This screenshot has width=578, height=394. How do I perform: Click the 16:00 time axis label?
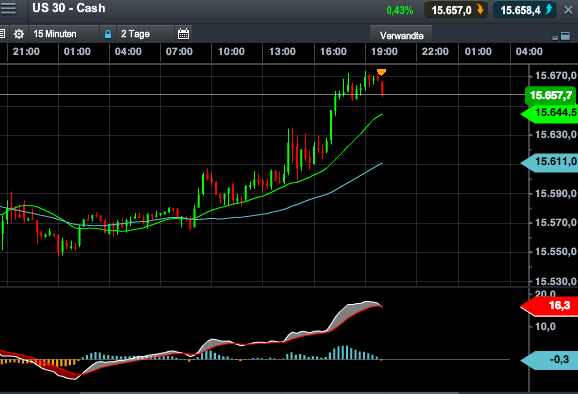pos(333,52)
